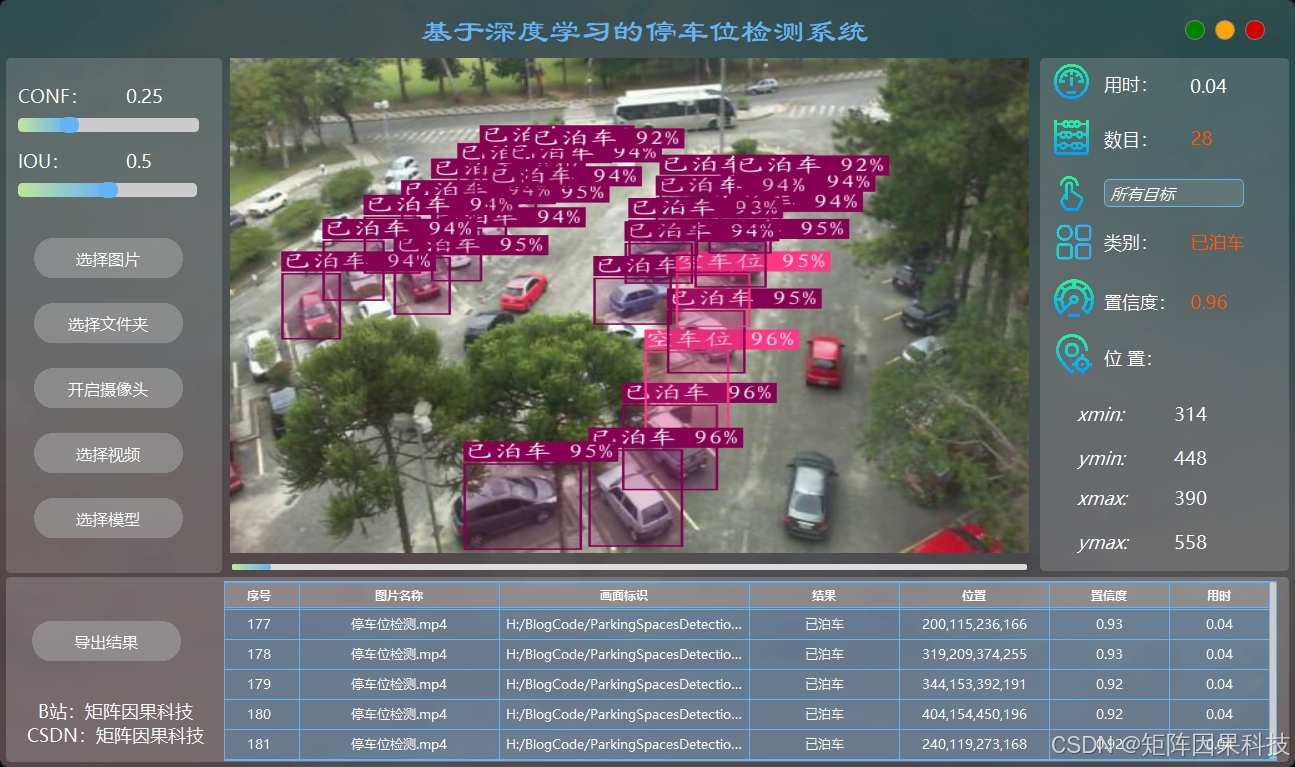Click the 序号 column header
The height and width of the screenshot is (767, 1295).
[x=260, y=595]
